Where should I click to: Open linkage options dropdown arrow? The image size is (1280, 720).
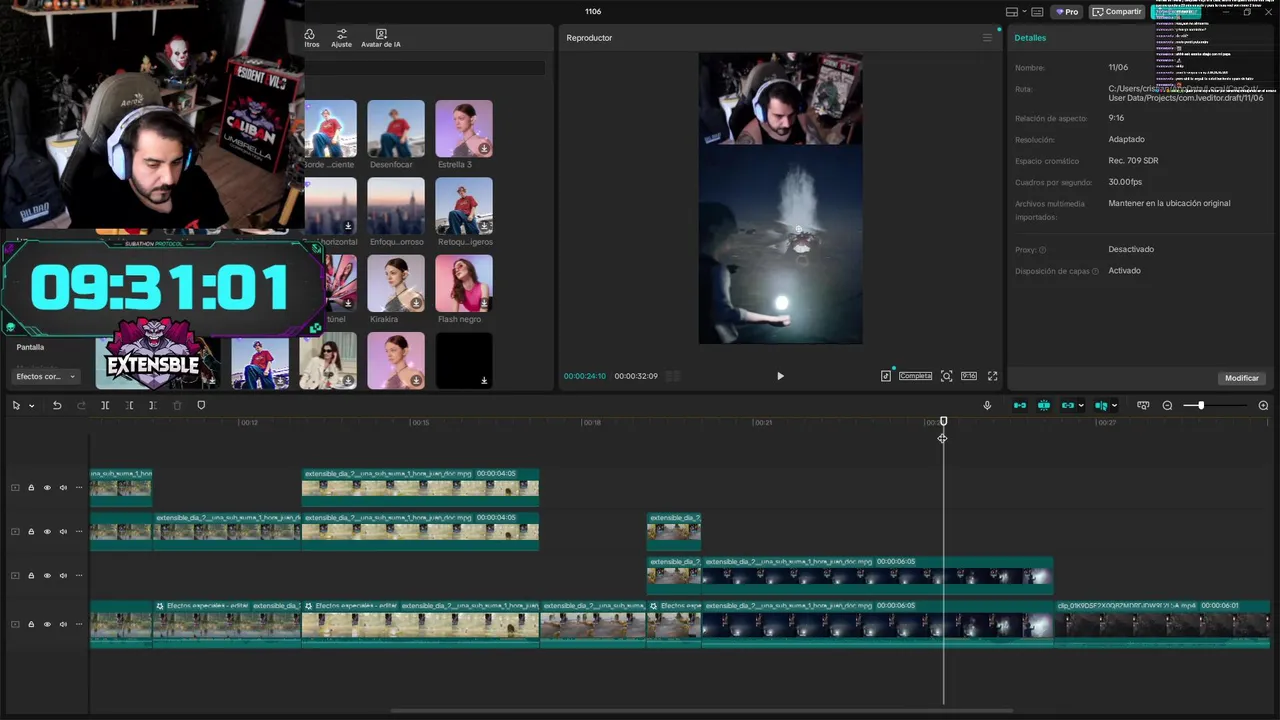click(1081, 405)
